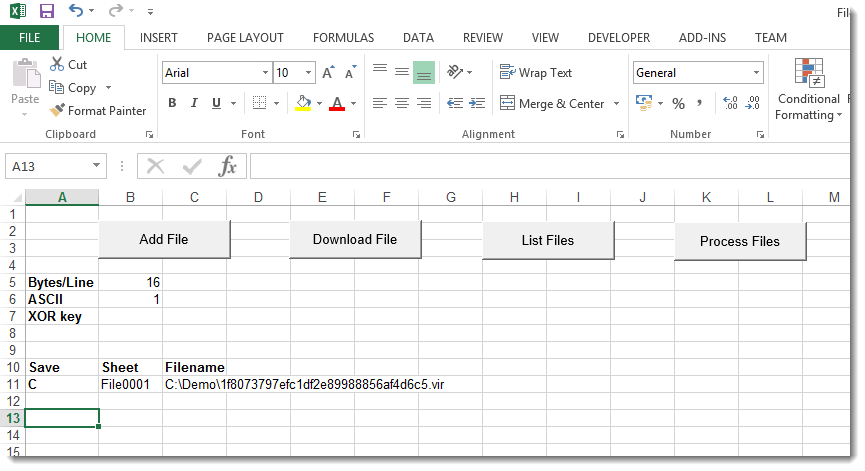This screenshot has height=471, width=865.
Task: Open the PAGE LAYOUT ribbon tab
Action: [245, 38]
